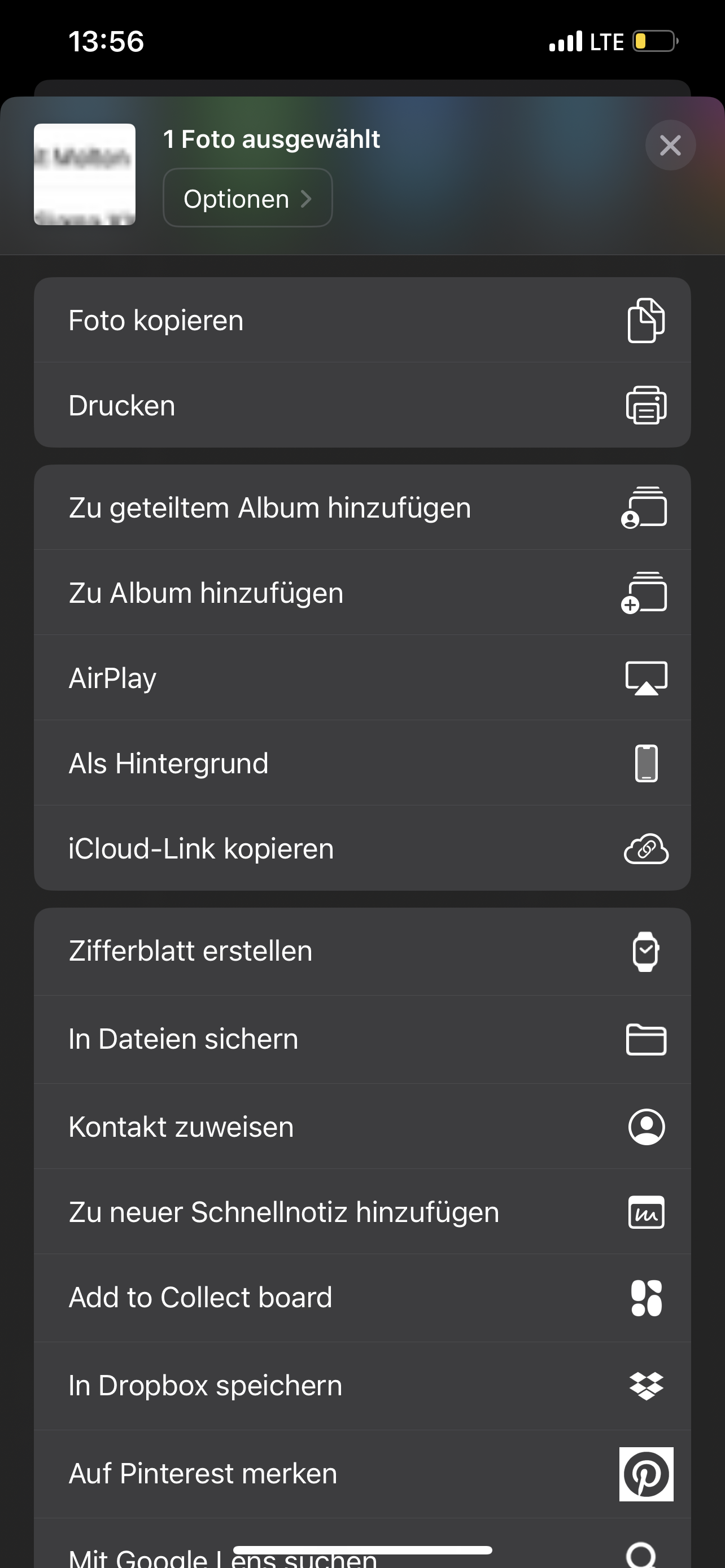Tap the home indicator bar
Viewport: 725px width, 1568px height.
[362, 1550]
